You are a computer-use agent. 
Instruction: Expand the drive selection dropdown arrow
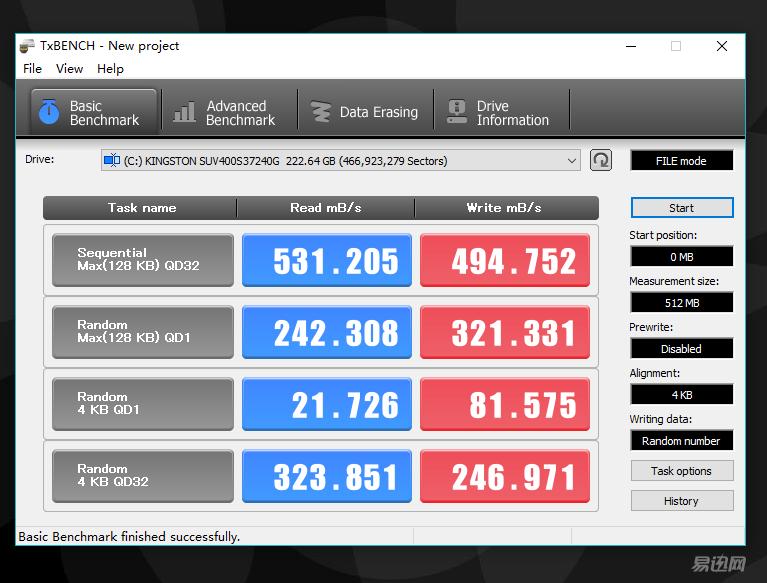tap(571, 160)
